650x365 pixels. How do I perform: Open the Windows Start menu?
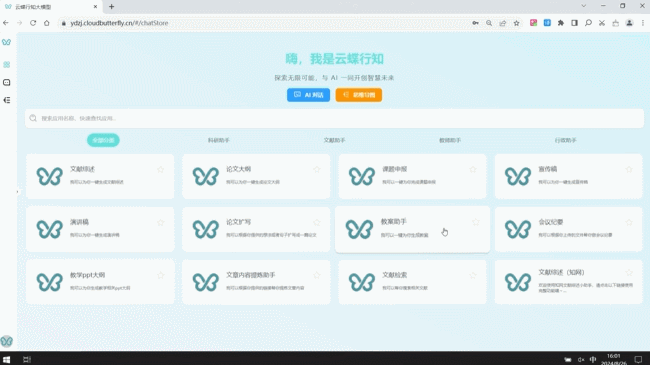6,359
